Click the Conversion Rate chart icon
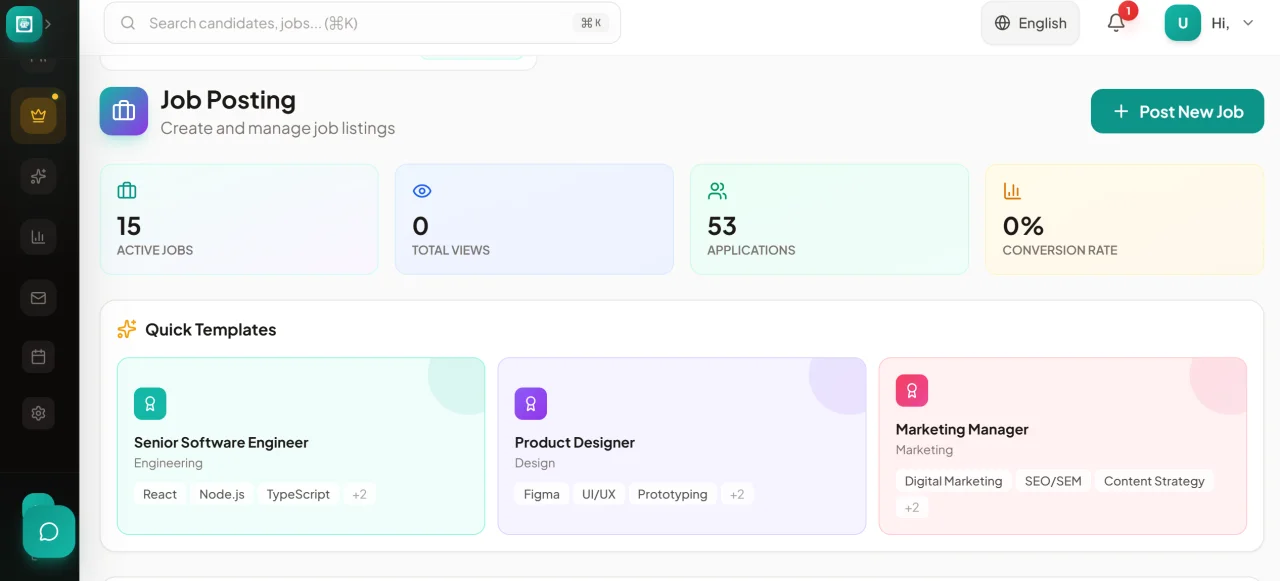The image size is (1280, 581). tap(1012, 190)
